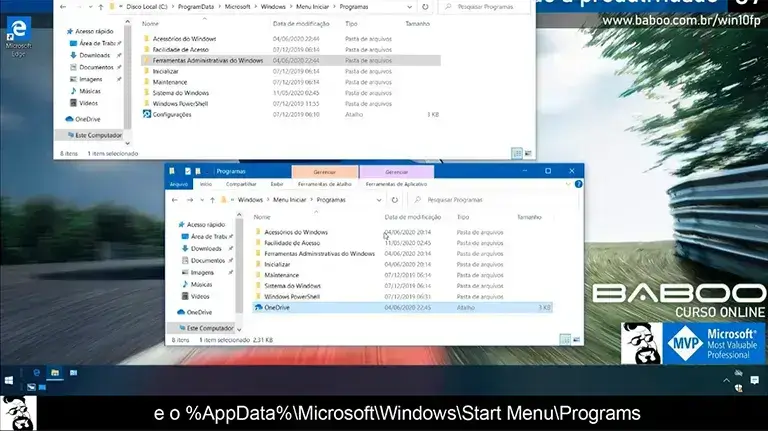Switch front window to large icons view
This screenshot has height=431, width=768.
click(x=576, y=339)
